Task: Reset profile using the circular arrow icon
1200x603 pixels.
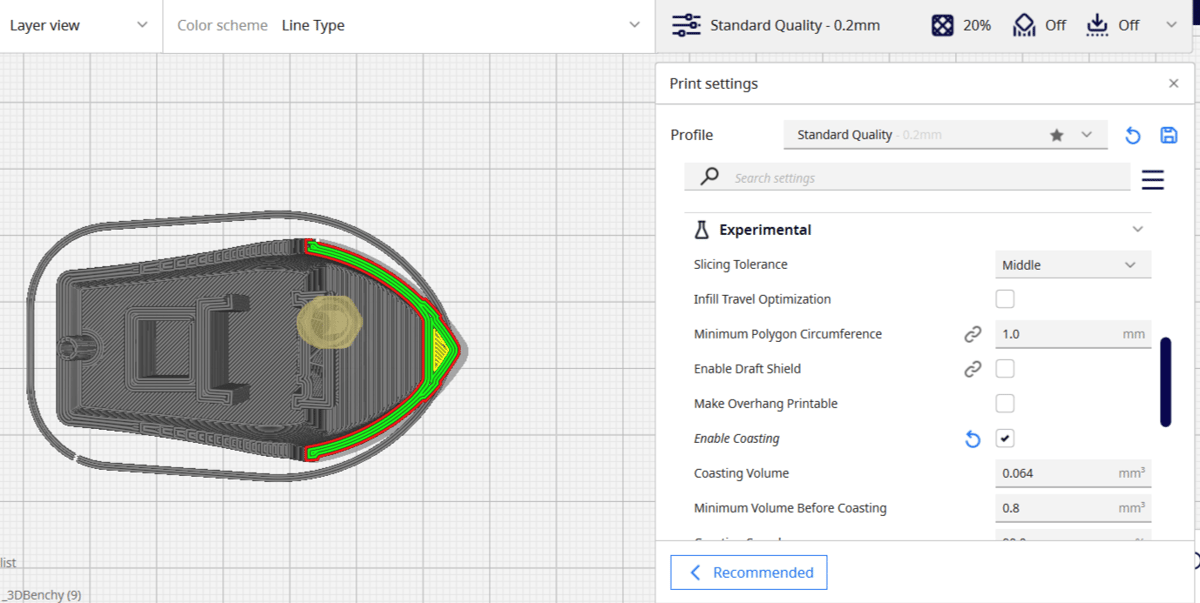Action: tap(1132, 135)
